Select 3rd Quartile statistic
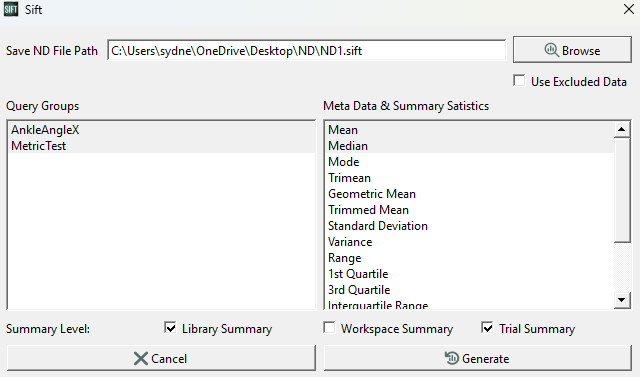This screenshot has height=377, width=640. [470, 290]
